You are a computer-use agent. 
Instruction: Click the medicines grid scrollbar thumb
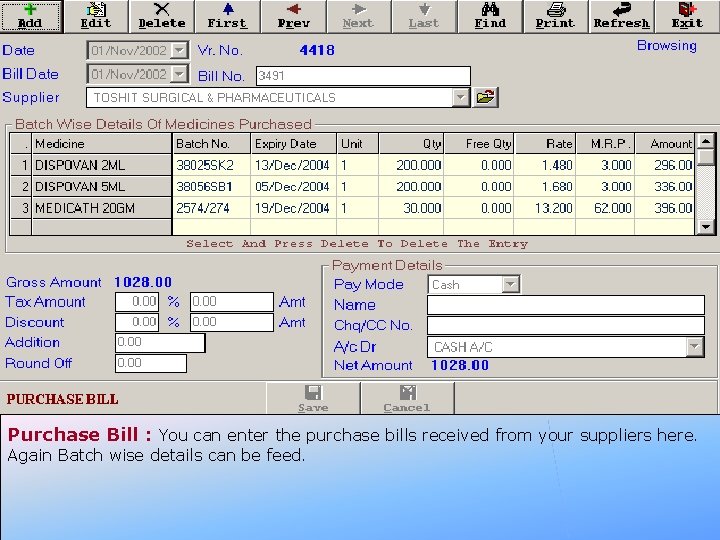tap(706, 157)
